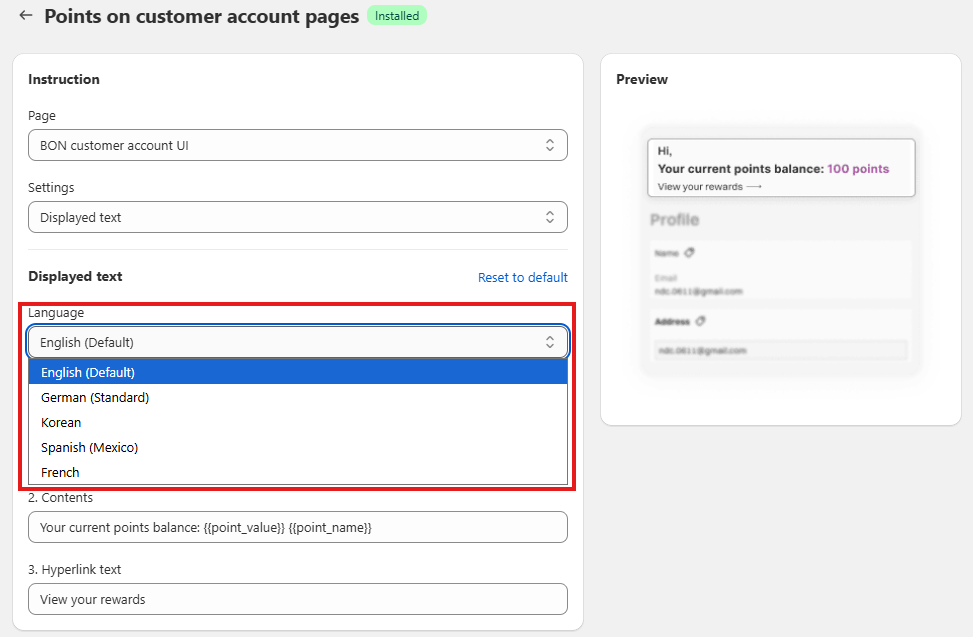Click the Profile heading in preview

click(674, 220)
